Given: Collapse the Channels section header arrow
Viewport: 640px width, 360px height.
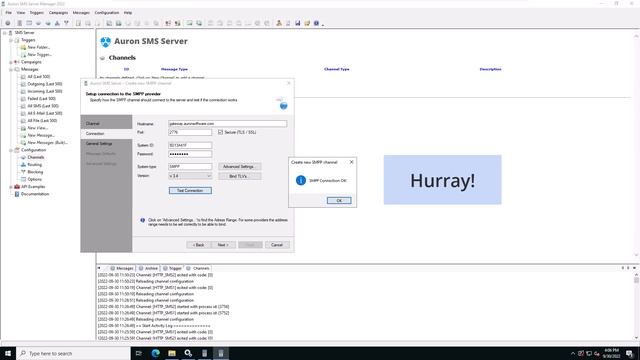Looking at the screenshot, I should pos(102,58).
